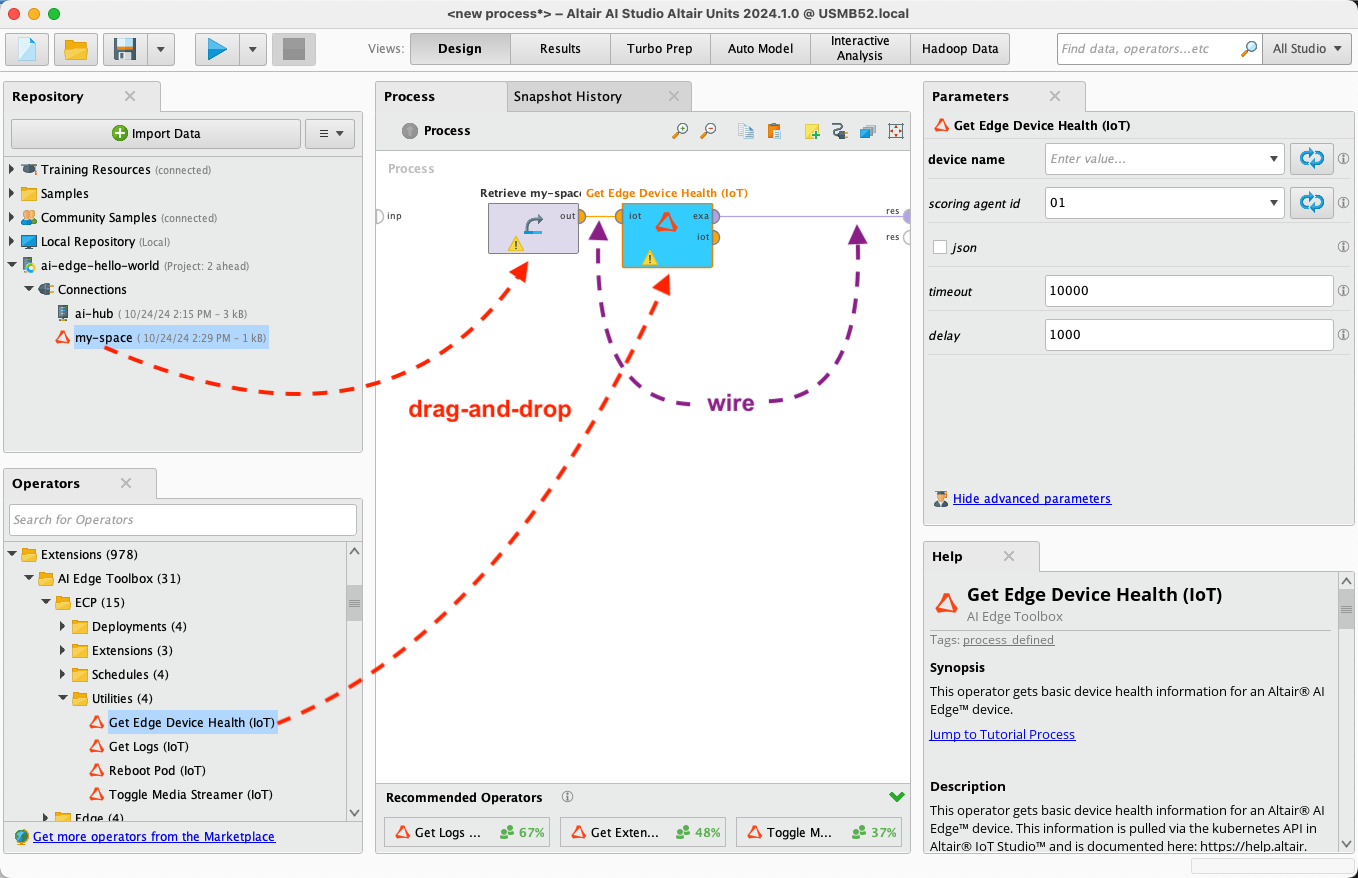
Task: Refresh the scoring agent id list
Action: (1311, 202)
